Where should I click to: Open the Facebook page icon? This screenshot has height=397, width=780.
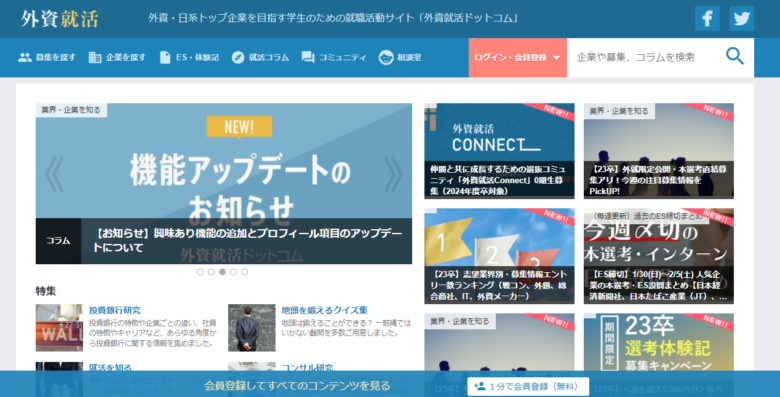click(x=707, y=18)
